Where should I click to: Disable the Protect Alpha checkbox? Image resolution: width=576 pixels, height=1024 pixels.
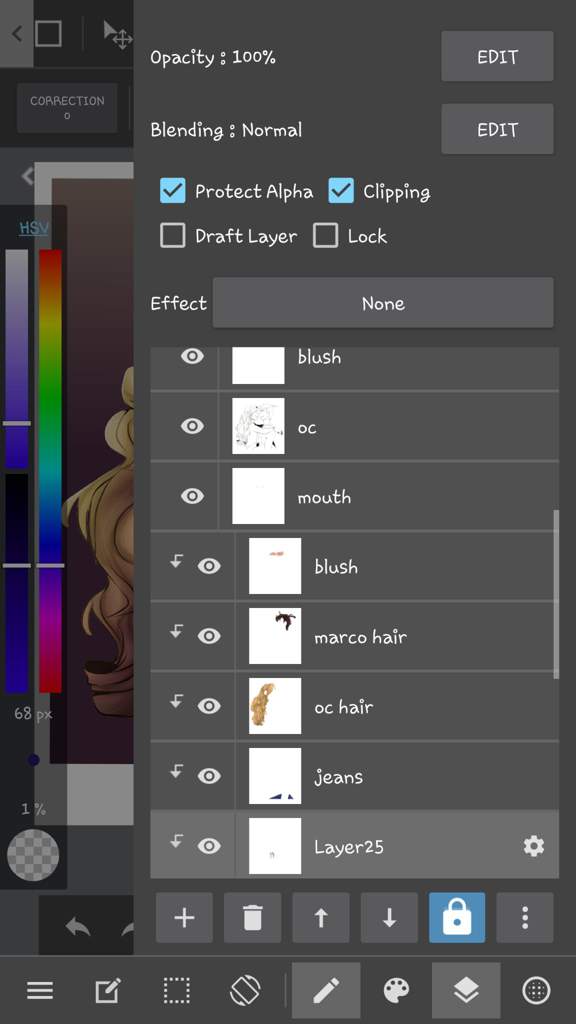pyautogui.click(x=173, y=191)
